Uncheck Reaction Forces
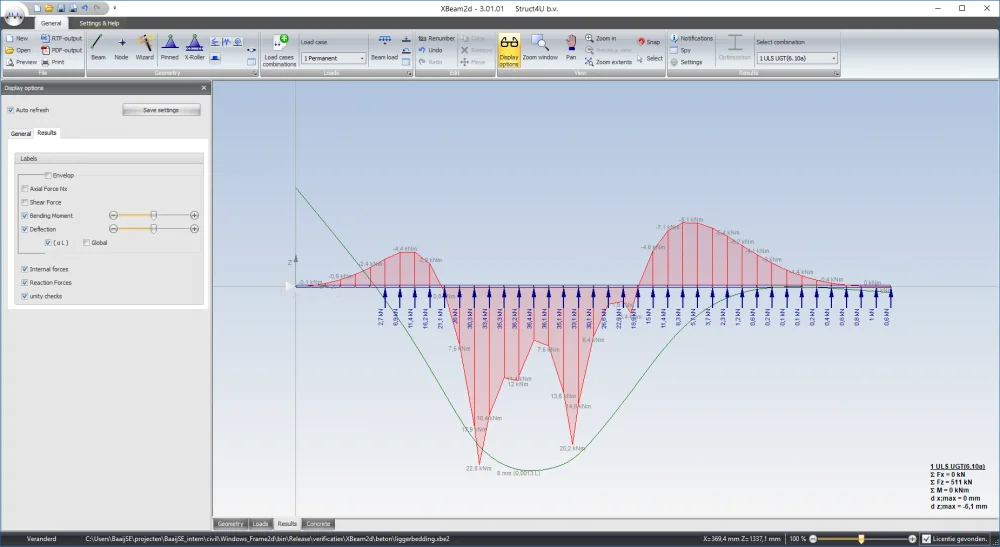The image size is (1000, 547). (x=25, y=282)
